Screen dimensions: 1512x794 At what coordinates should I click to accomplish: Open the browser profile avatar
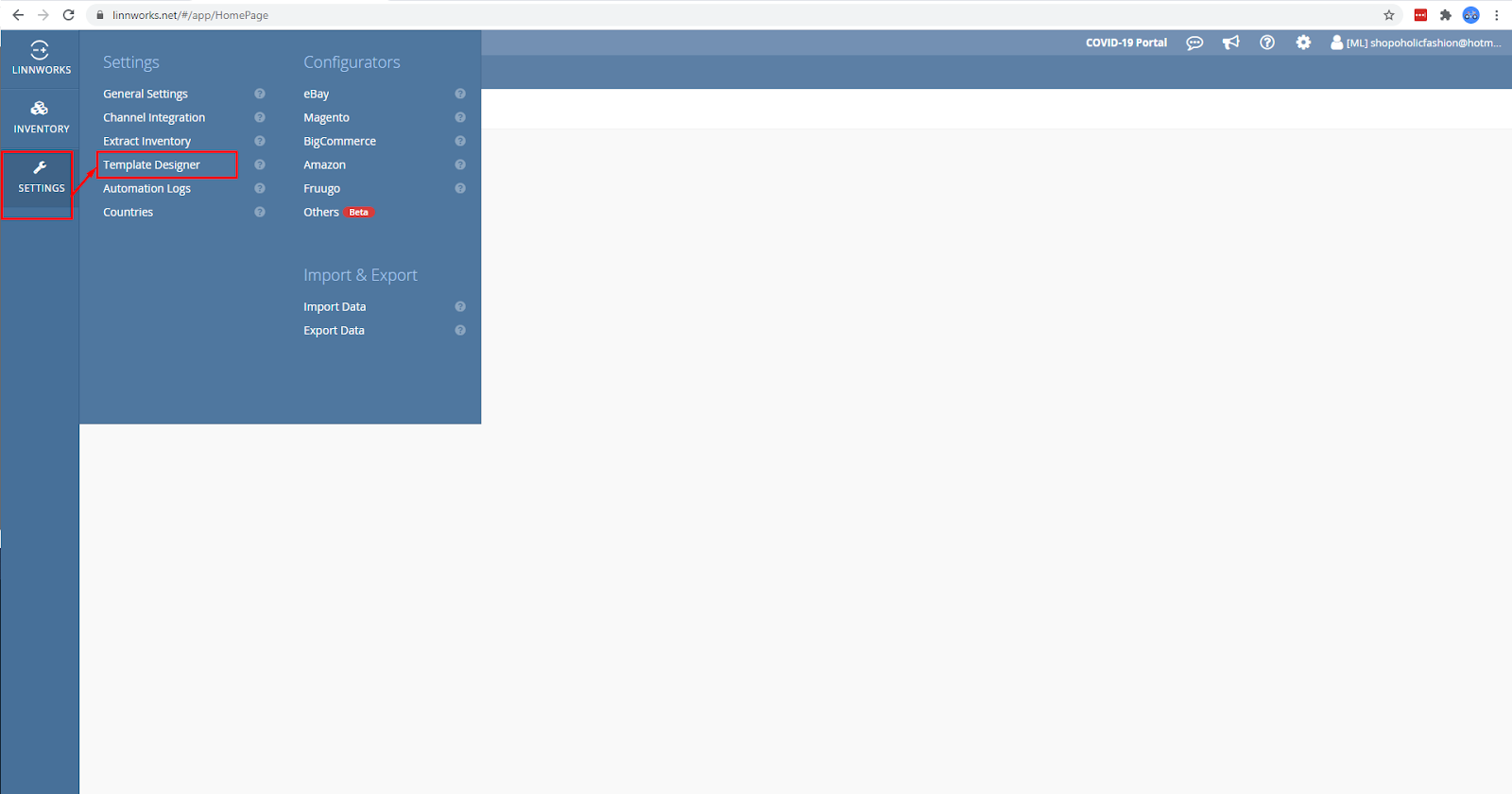(1470, 15)
